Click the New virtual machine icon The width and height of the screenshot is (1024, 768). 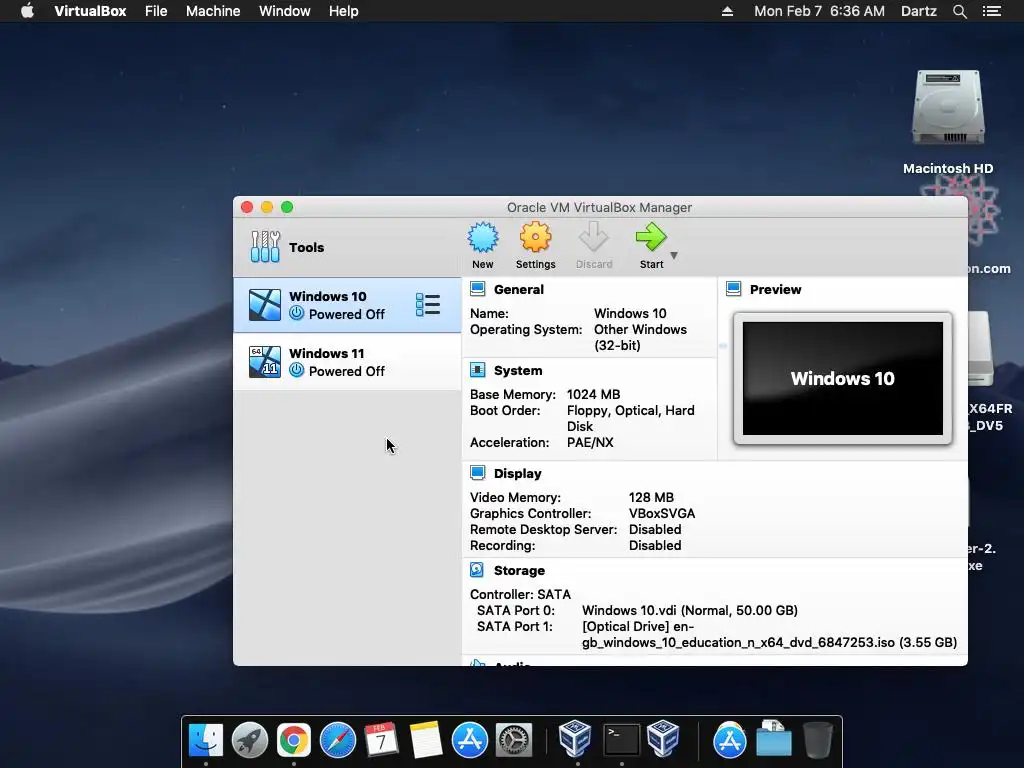pyautogui.click(x=483, y=238)
